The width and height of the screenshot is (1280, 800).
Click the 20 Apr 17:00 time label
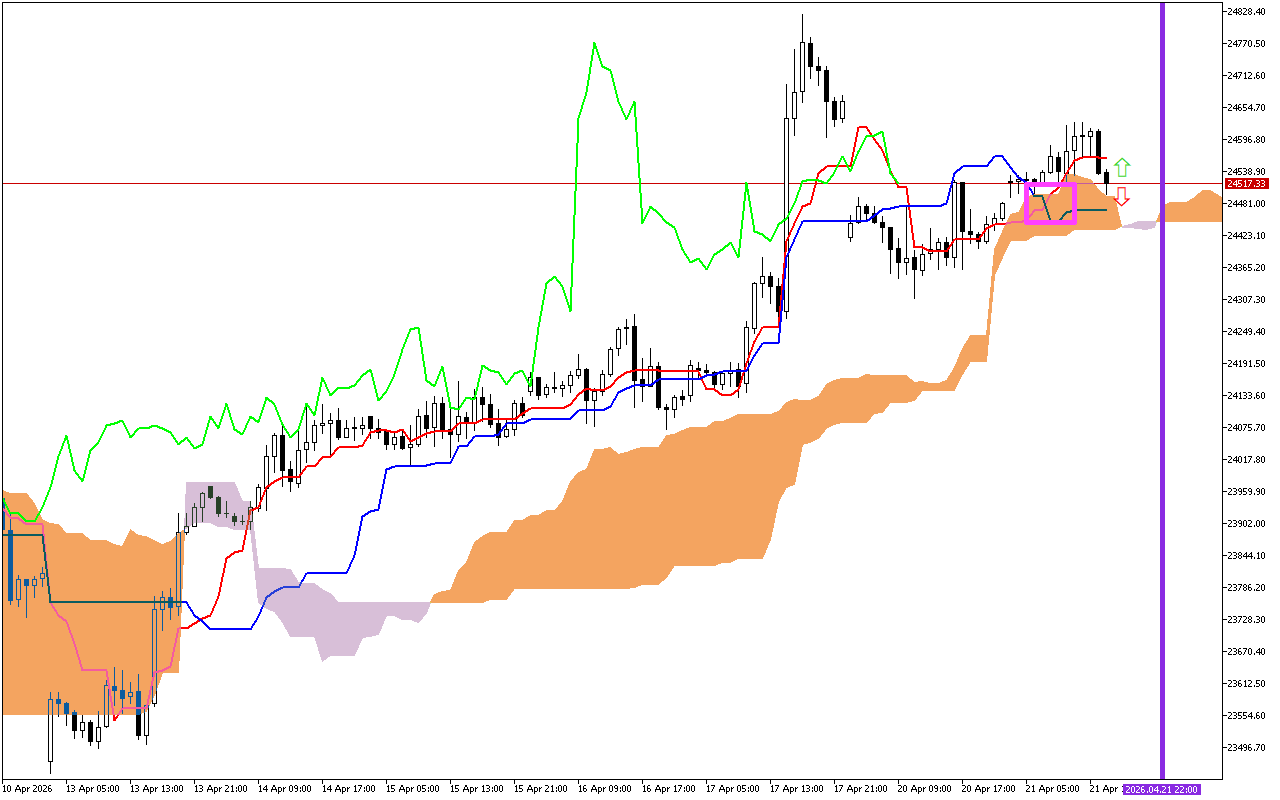(987, 789)
